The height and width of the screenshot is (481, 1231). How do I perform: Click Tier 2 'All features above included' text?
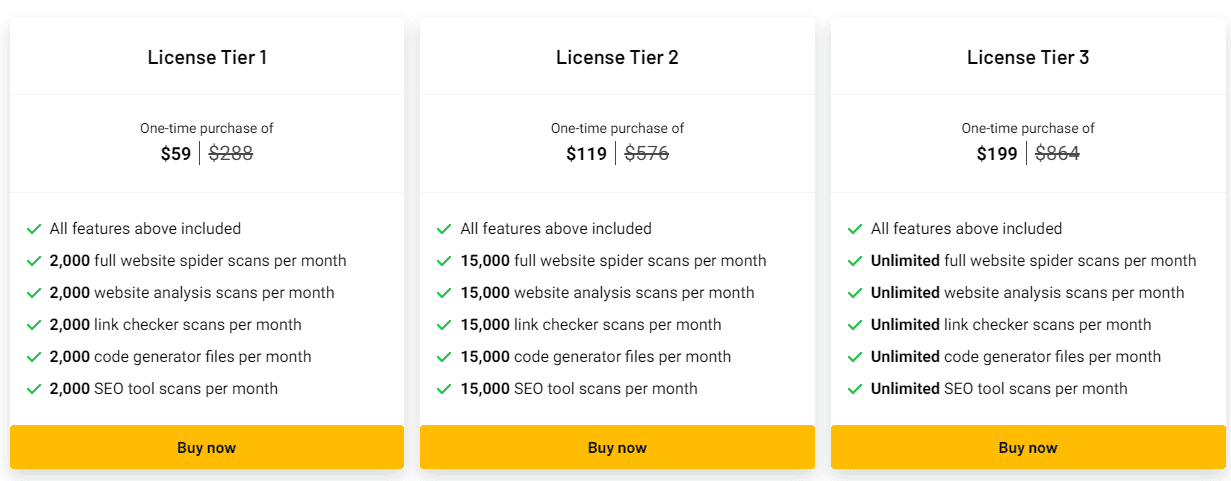click(556, 229)
